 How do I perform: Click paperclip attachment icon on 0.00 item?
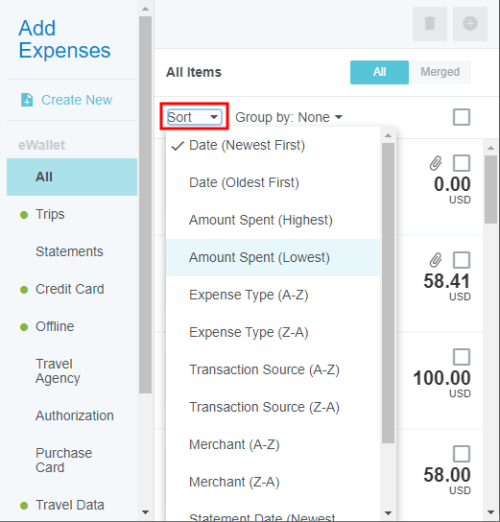(x=435, y=163)
